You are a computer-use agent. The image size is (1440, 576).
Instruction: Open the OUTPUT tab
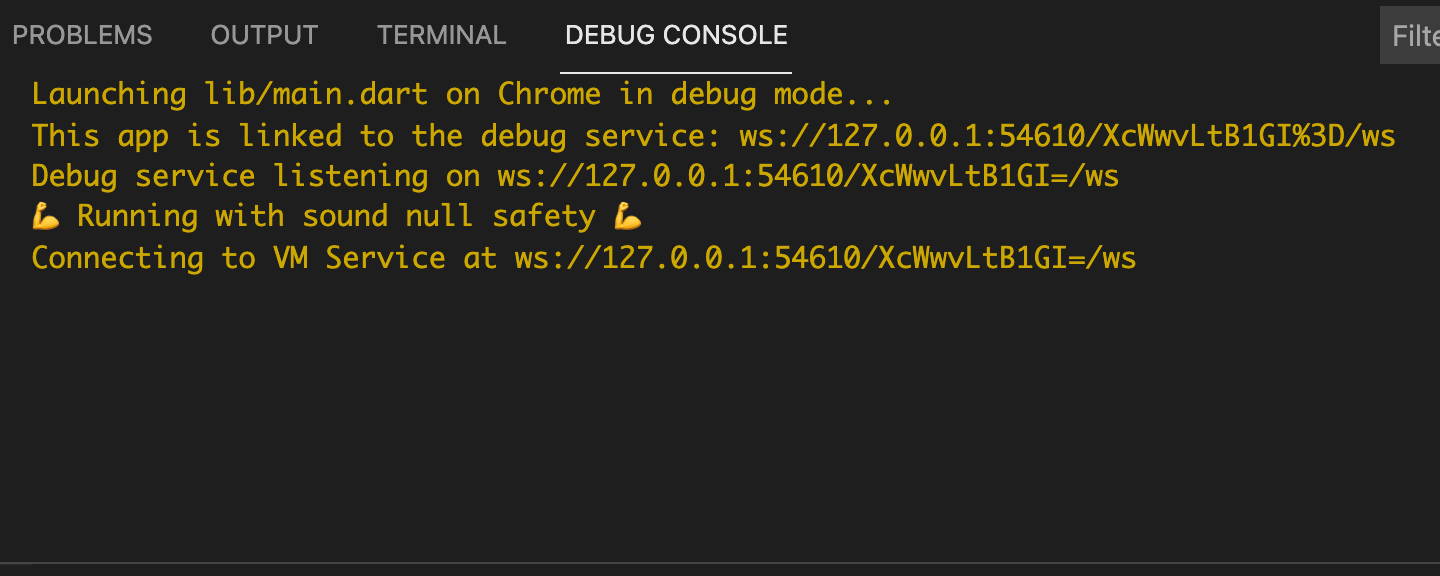(263, 35)
